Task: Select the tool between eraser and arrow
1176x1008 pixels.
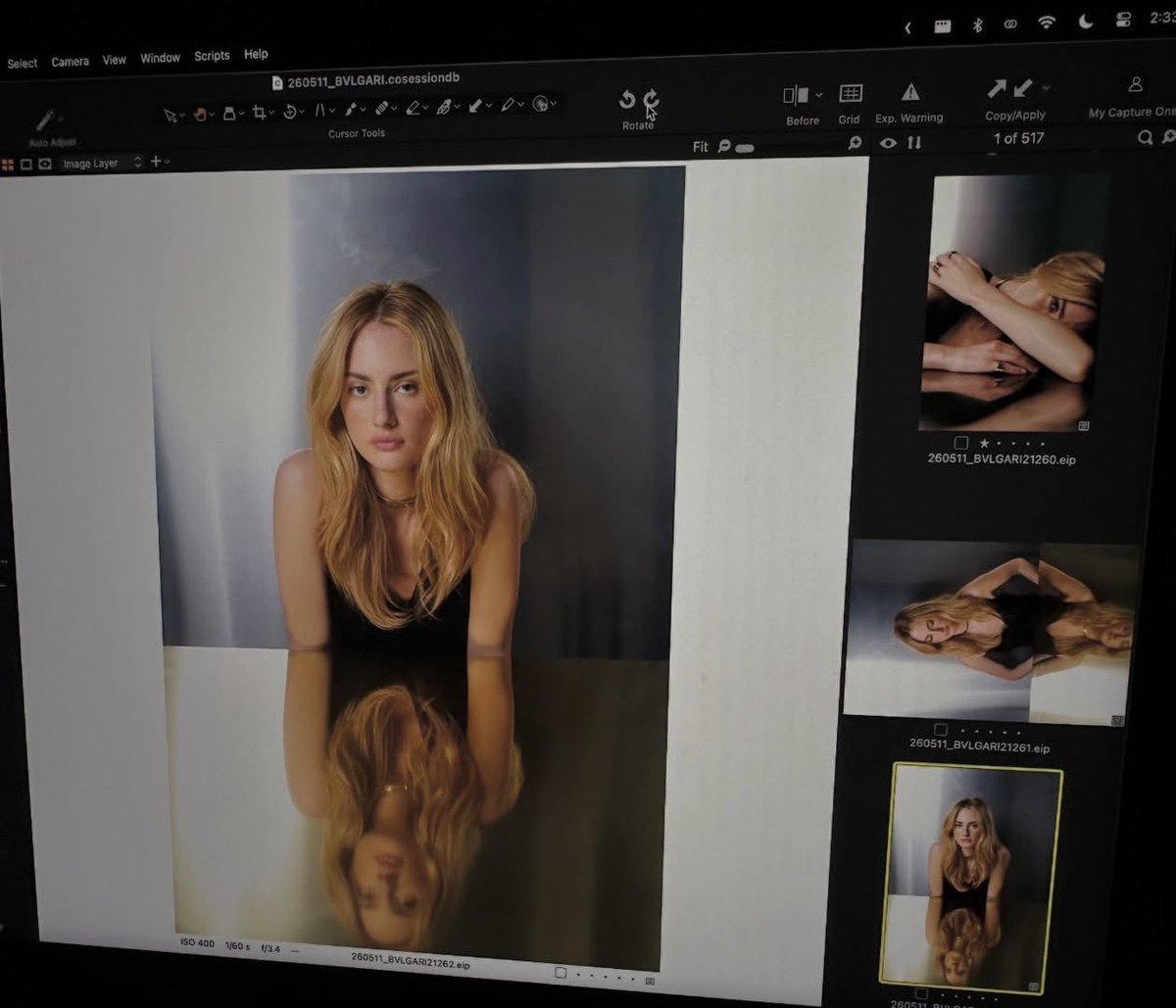Action: point(444,107)
